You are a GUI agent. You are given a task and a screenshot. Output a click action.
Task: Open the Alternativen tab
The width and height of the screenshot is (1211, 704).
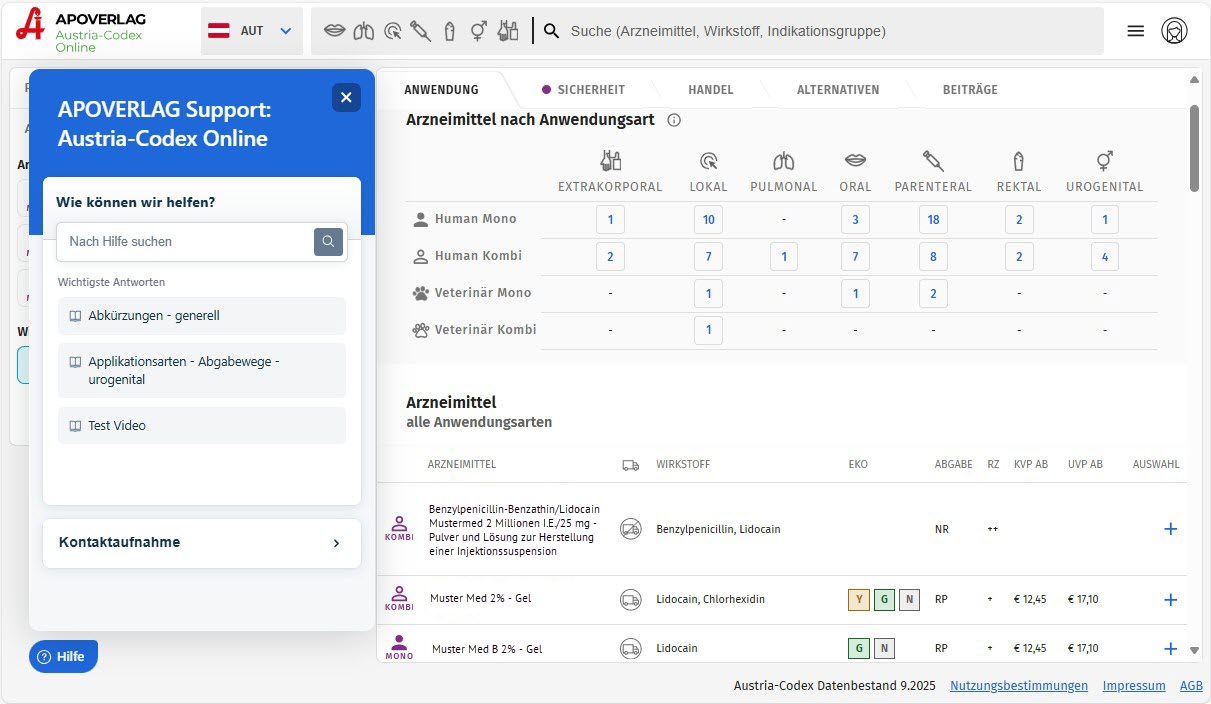pyautogui.click(x=837, y=90)
